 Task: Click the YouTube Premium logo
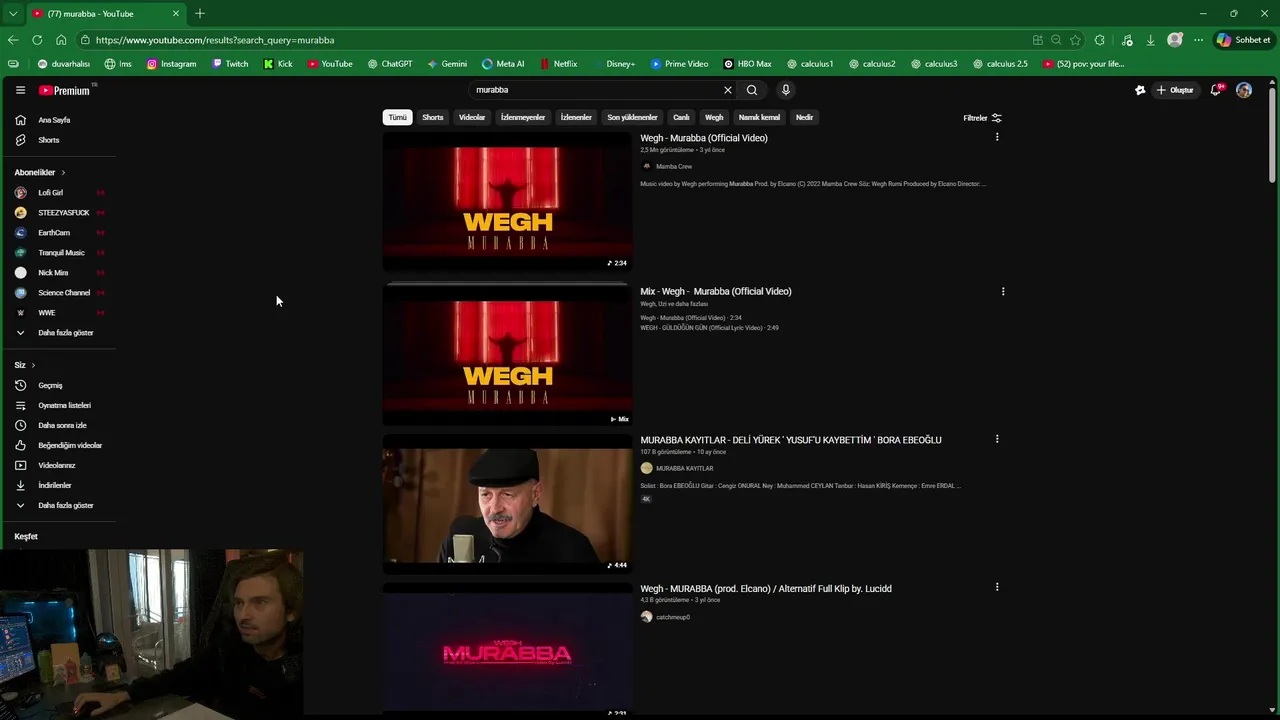pyautogui.click(x=65, y=90)
